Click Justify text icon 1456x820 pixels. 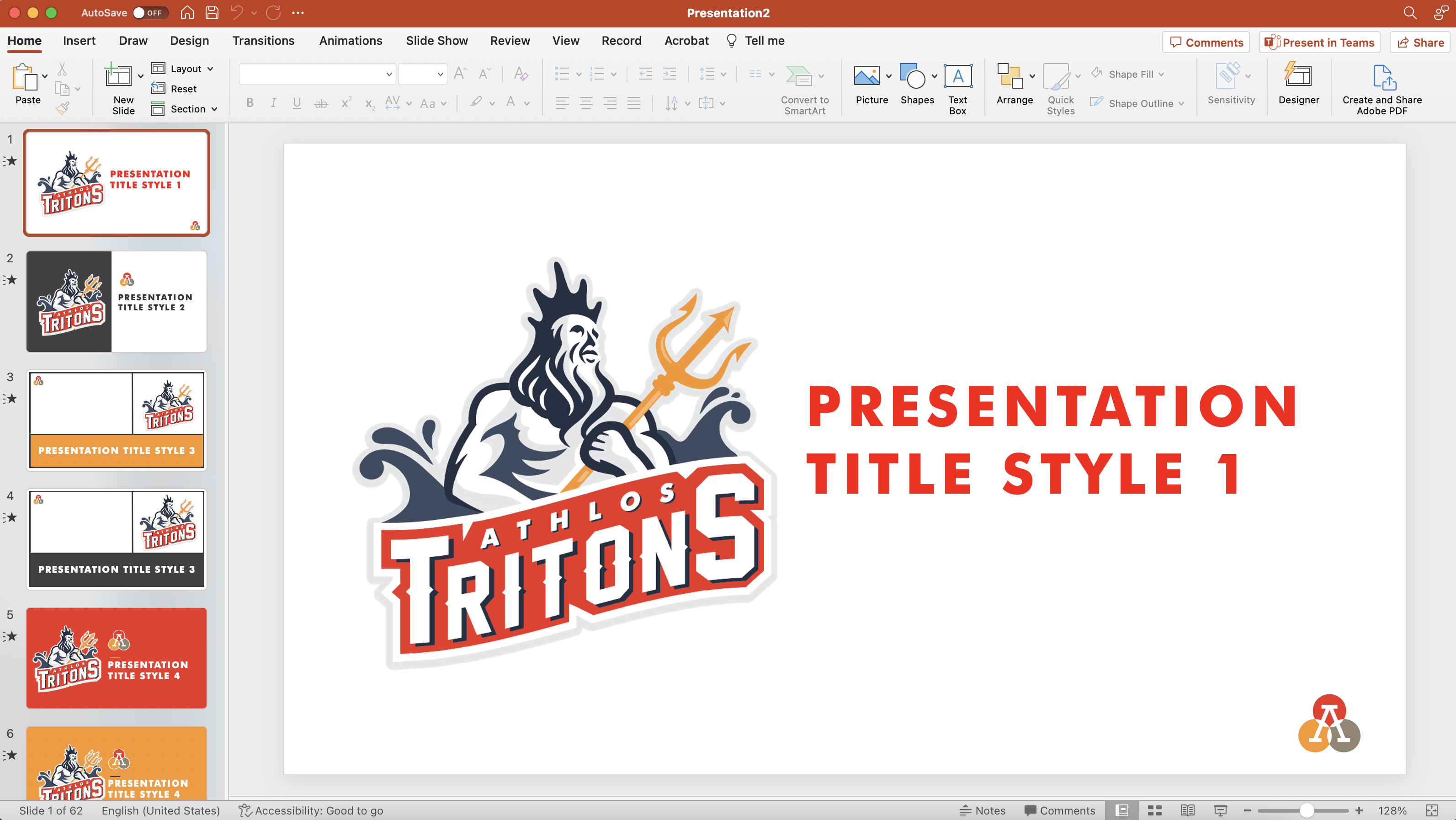(633, 103)
